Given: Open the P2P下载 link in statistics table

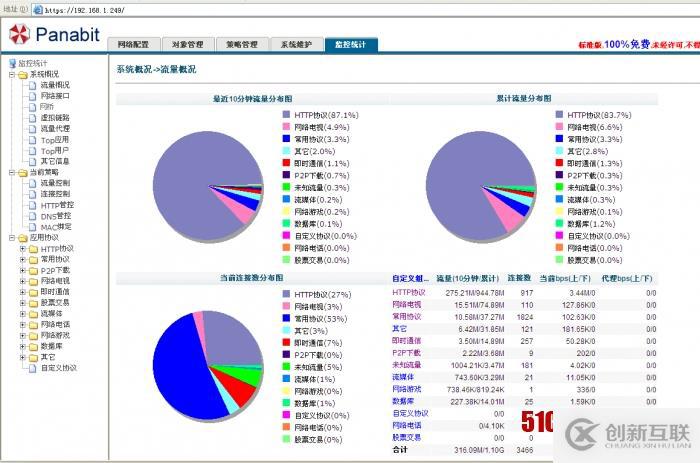Looking at the screenshot, I should click(406, 353).
